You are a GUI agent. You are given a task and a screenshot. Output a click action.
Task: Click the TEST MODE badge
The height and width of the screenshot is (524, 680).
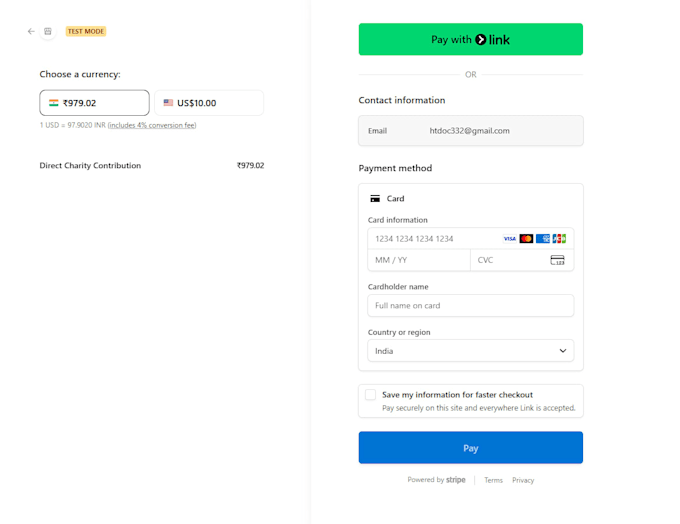[86, 31]
